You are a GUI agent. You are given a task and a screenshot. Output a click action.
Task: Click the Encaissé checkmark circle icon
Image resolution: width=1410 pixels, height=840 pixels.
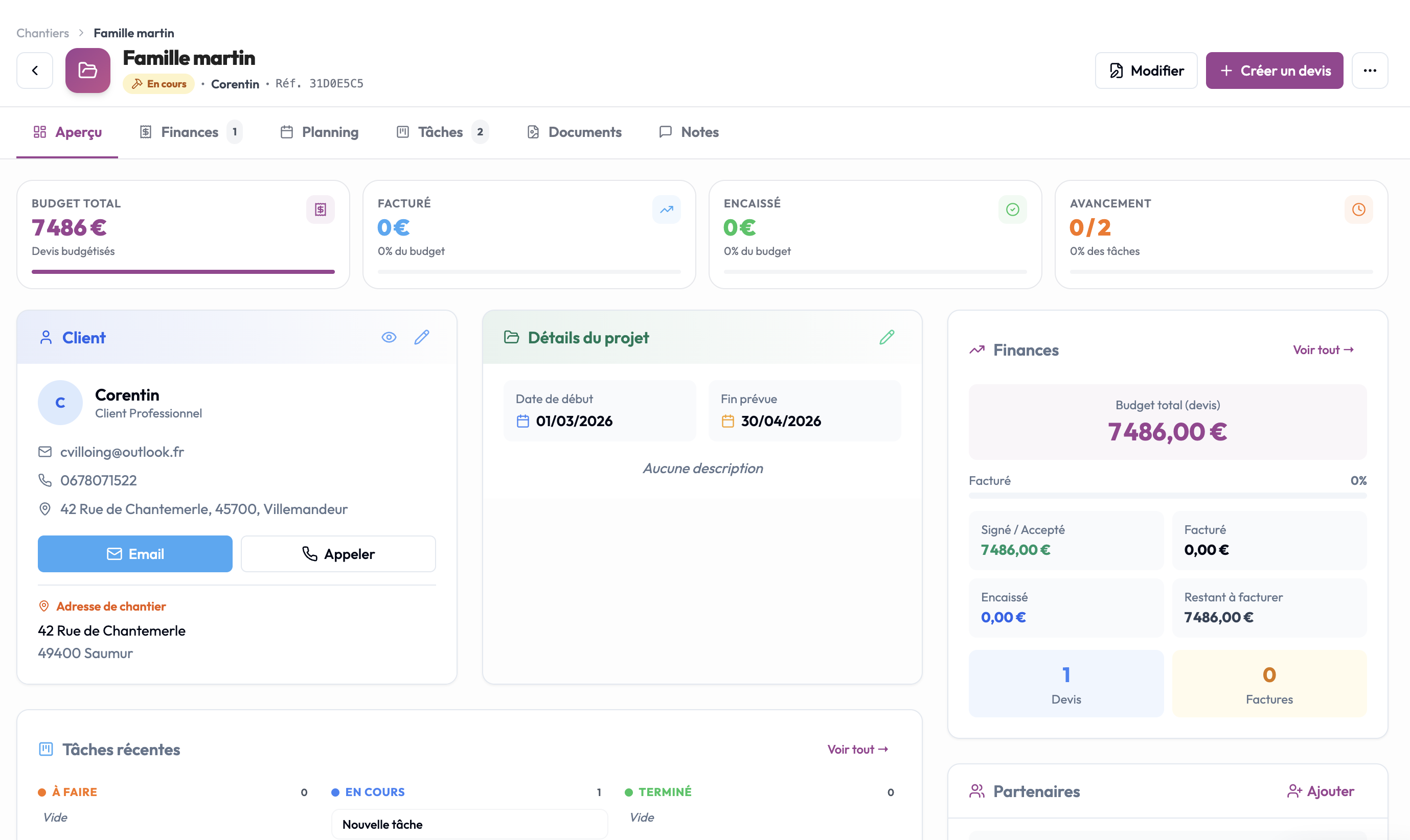click(1012, 209)
